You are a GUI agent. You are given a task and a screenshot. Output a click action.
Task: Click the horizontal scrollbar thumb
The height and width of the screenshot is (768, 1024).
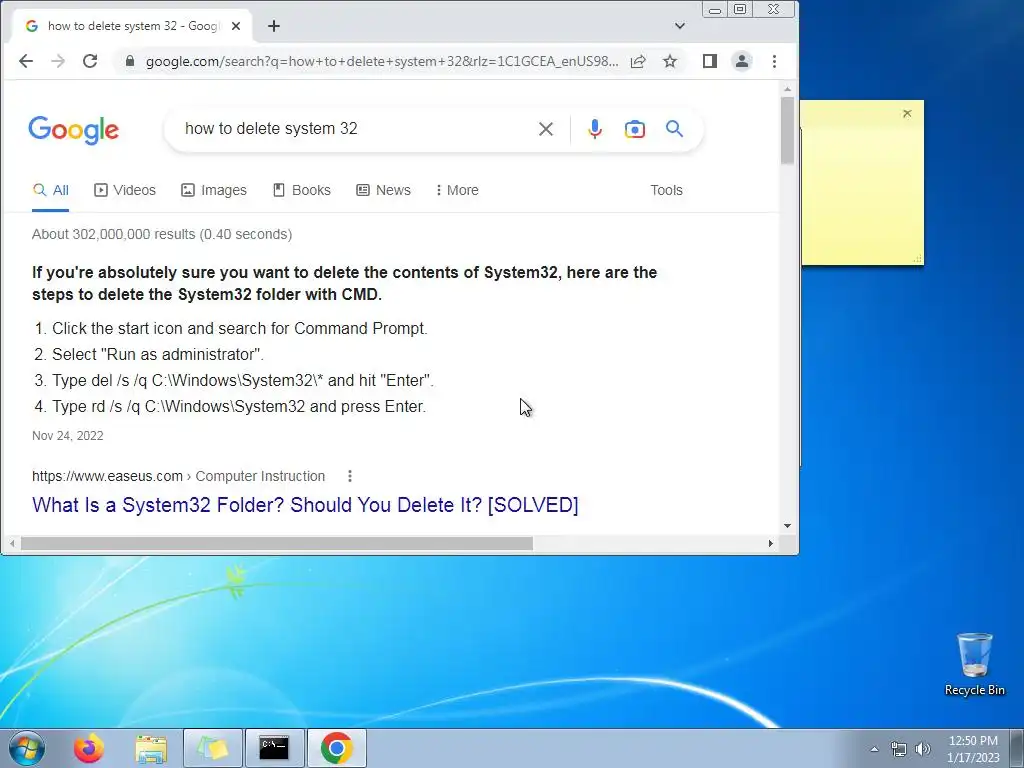pos(277,543)
